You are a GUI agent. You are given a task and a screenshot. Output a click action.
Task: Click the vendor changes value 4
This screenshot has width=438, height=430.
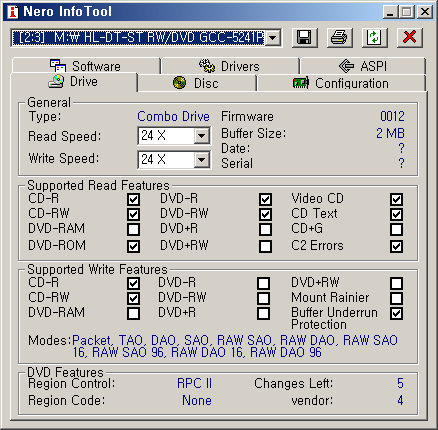[x=400, y=400]
